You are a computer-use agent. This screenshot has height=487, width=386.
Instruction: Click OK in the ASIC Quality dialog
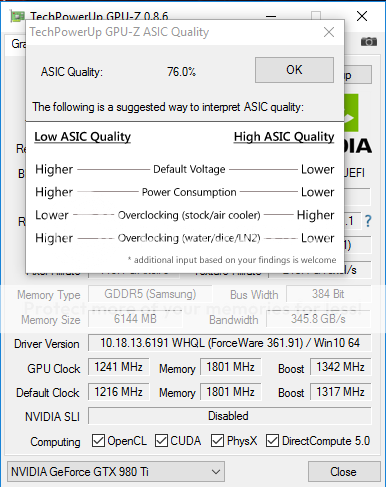[x=294, y=70]
